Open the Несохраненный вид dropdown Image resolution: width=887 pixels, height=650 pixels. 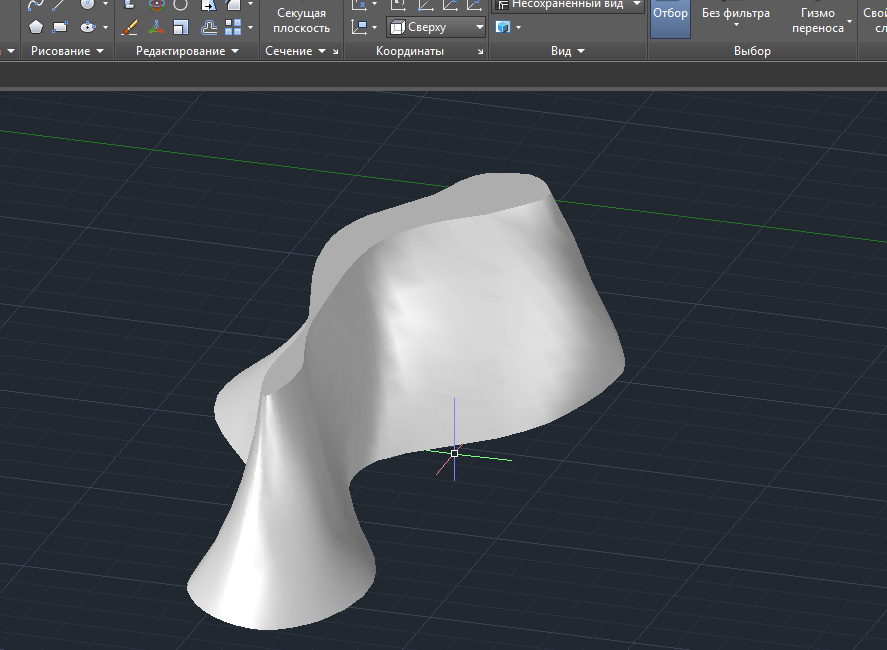636,4
